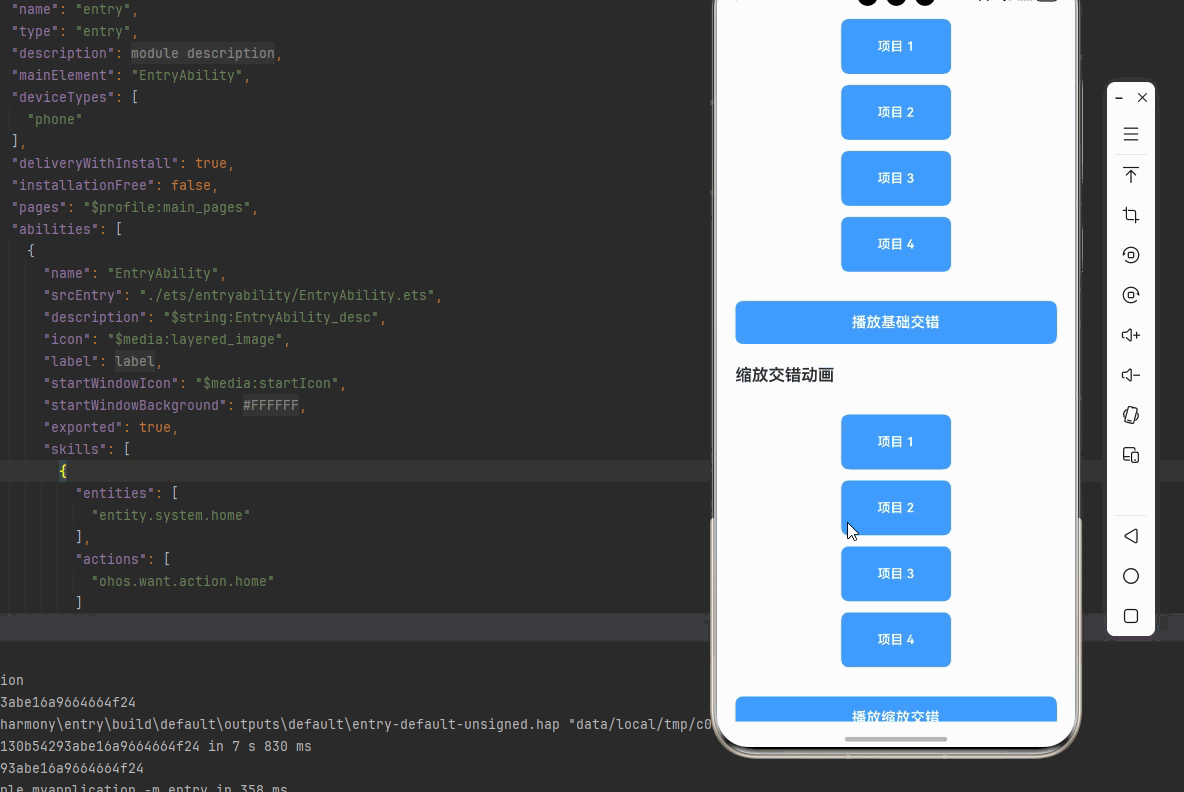Click the "abilities" key line
The width and height of the screenshot is (1184, 792).
click(x=66, y=229)
